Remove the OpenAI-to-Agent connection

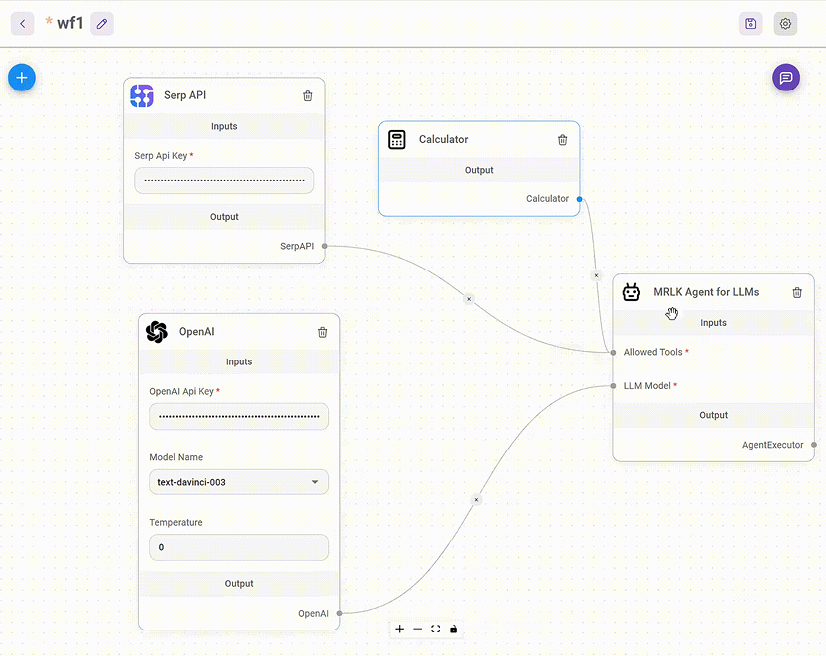click(x=476, y=499)
